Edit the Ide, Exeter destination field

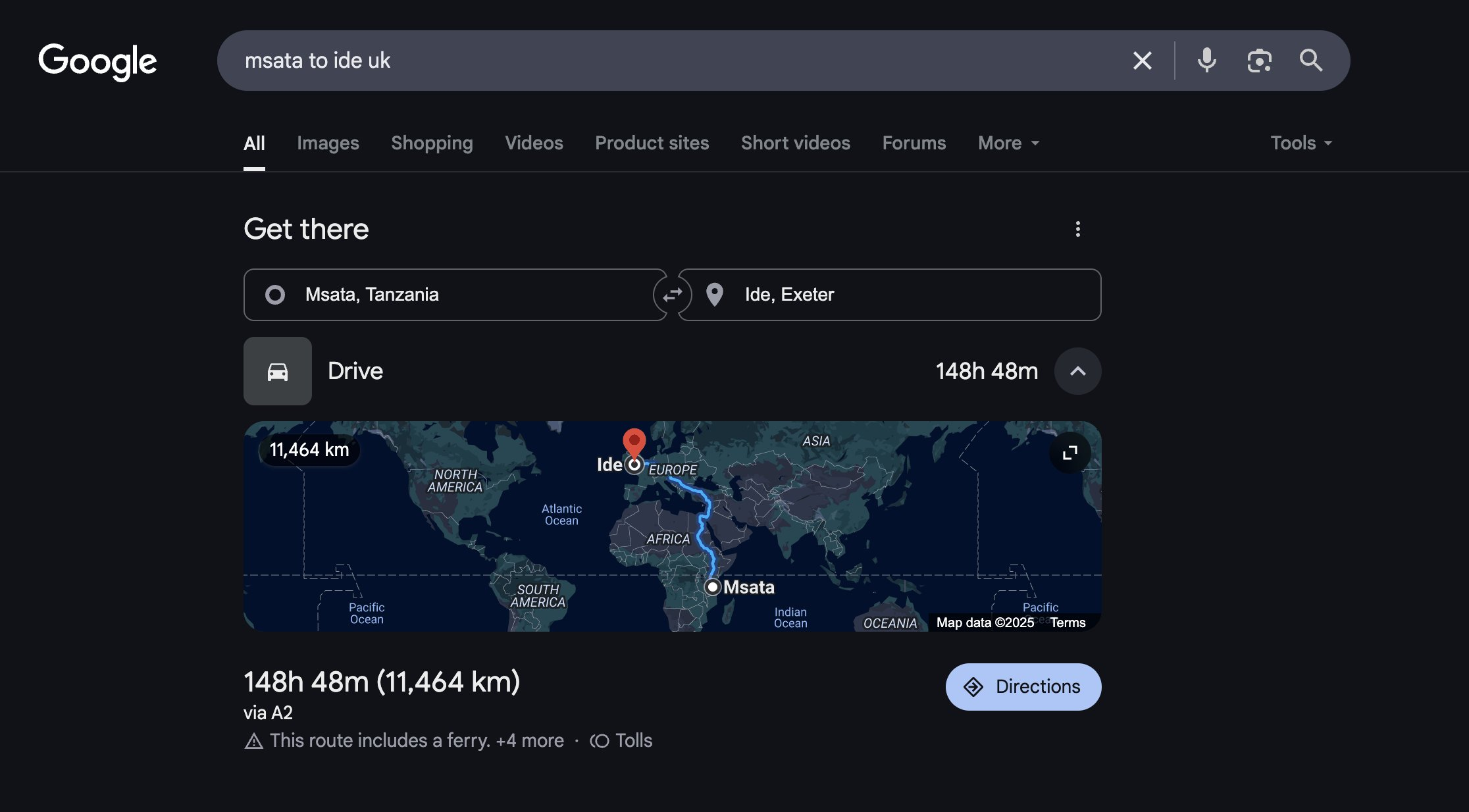889,295
